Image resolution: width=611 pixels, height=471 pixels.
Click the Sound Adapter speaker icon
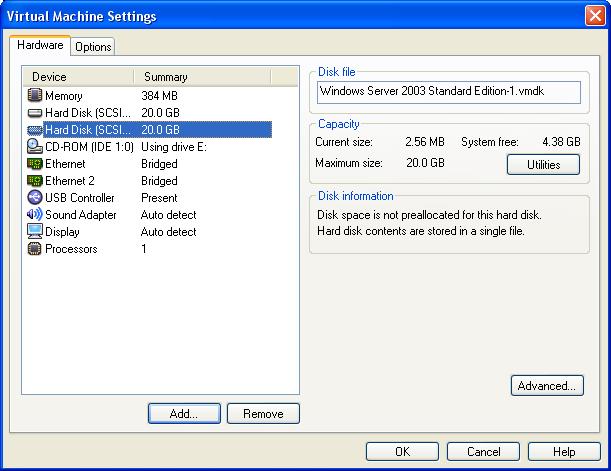35,215
